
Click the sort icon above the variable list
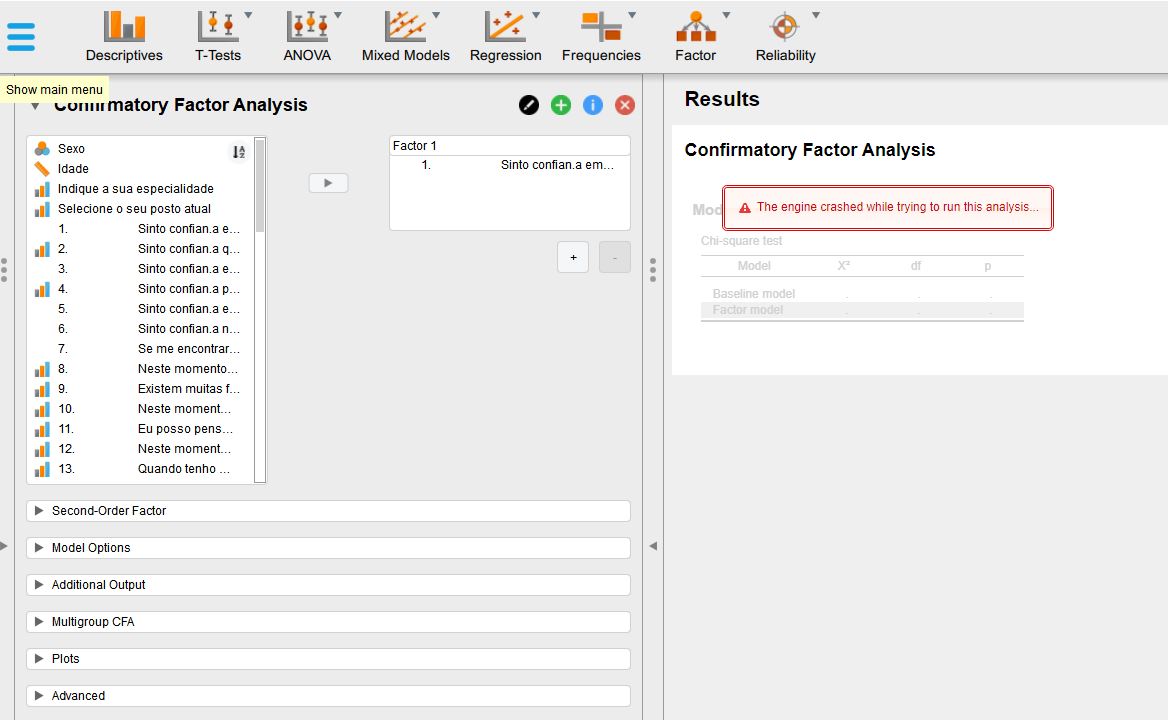(239, 151)
